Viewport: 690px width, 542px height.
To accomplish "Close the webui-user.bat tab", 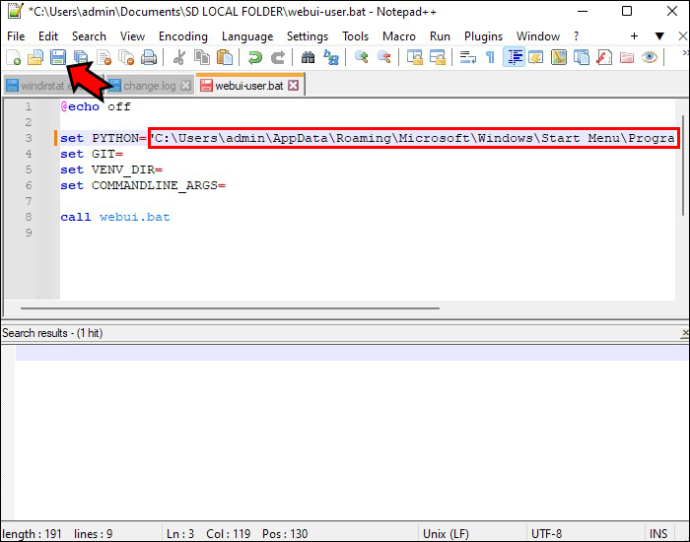I will 293,85.
